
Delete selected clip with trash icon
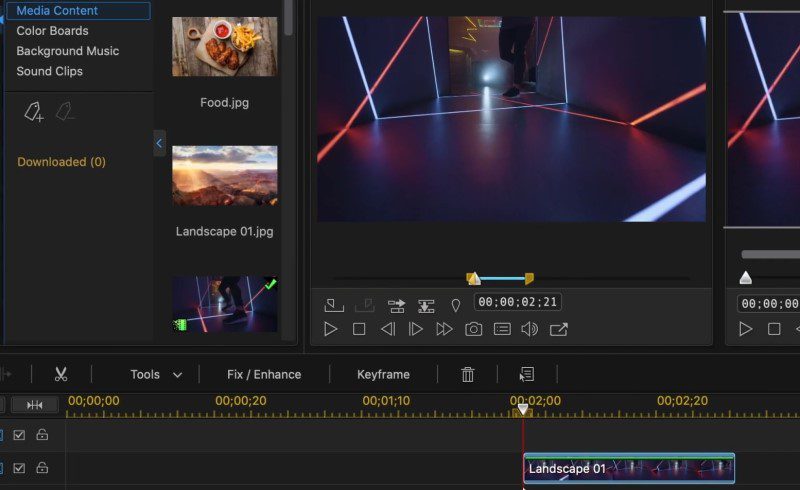[467, 375]
